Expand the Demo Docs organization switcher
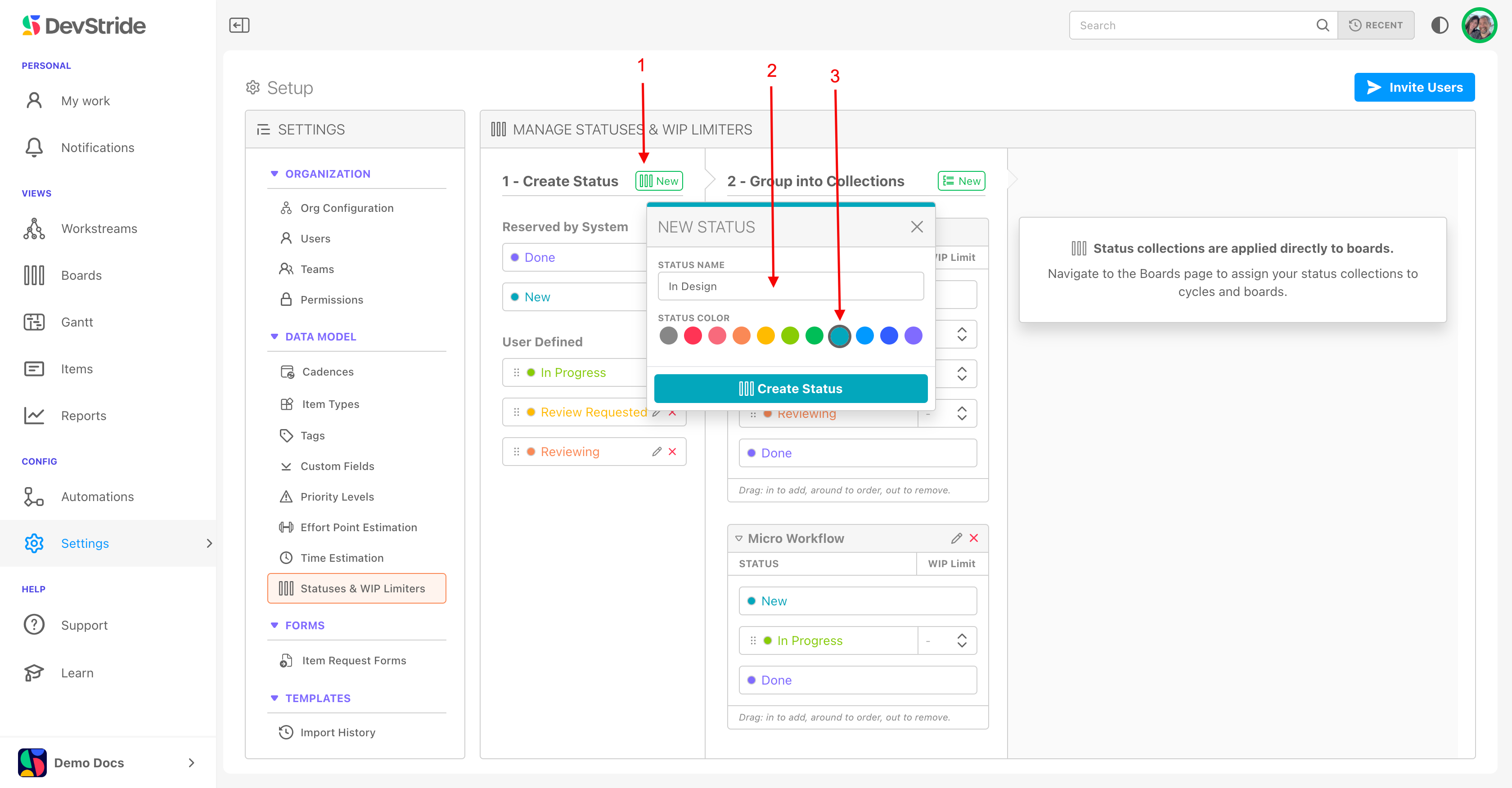 (x=191, y=762)
